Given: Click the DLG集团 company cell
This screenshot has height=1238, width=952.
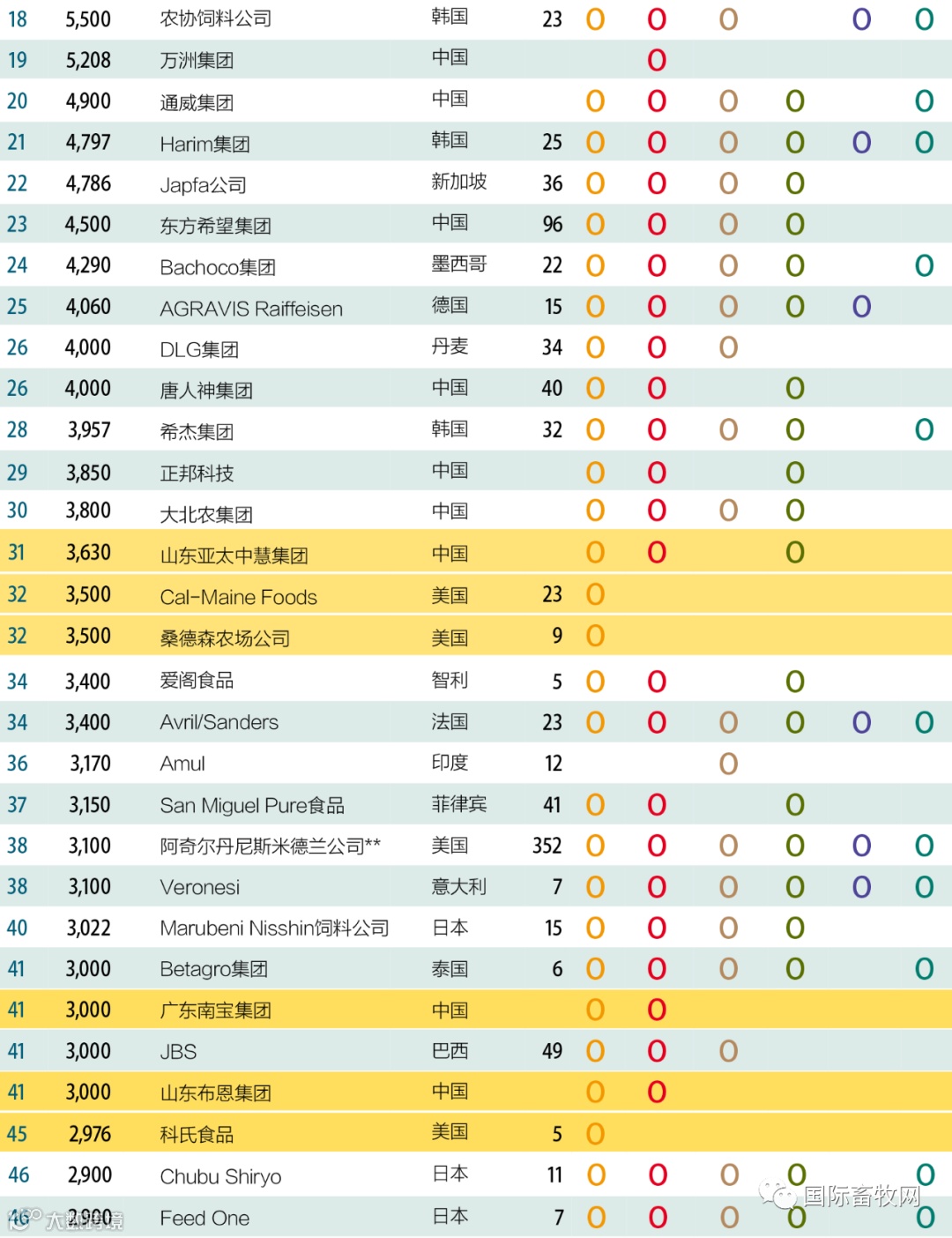Looking at the screenshot, I should point(199,349).
